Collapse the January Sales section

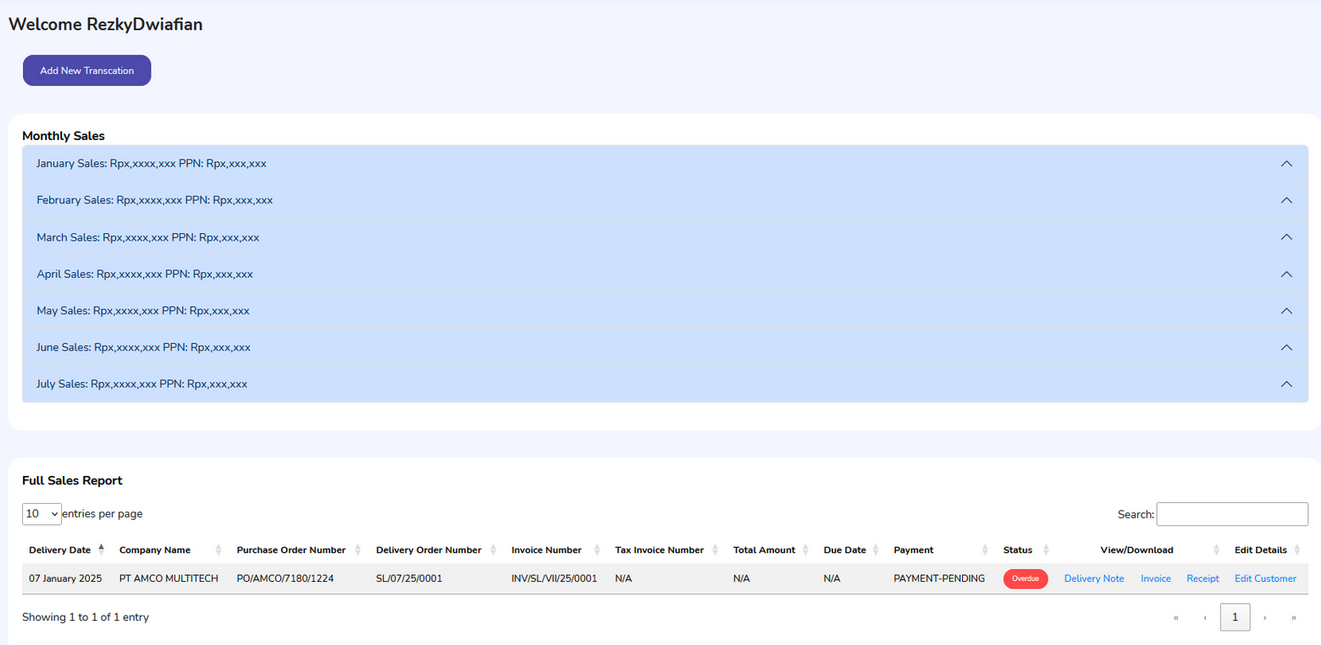pyautogui.click(x=1287, y=163)
